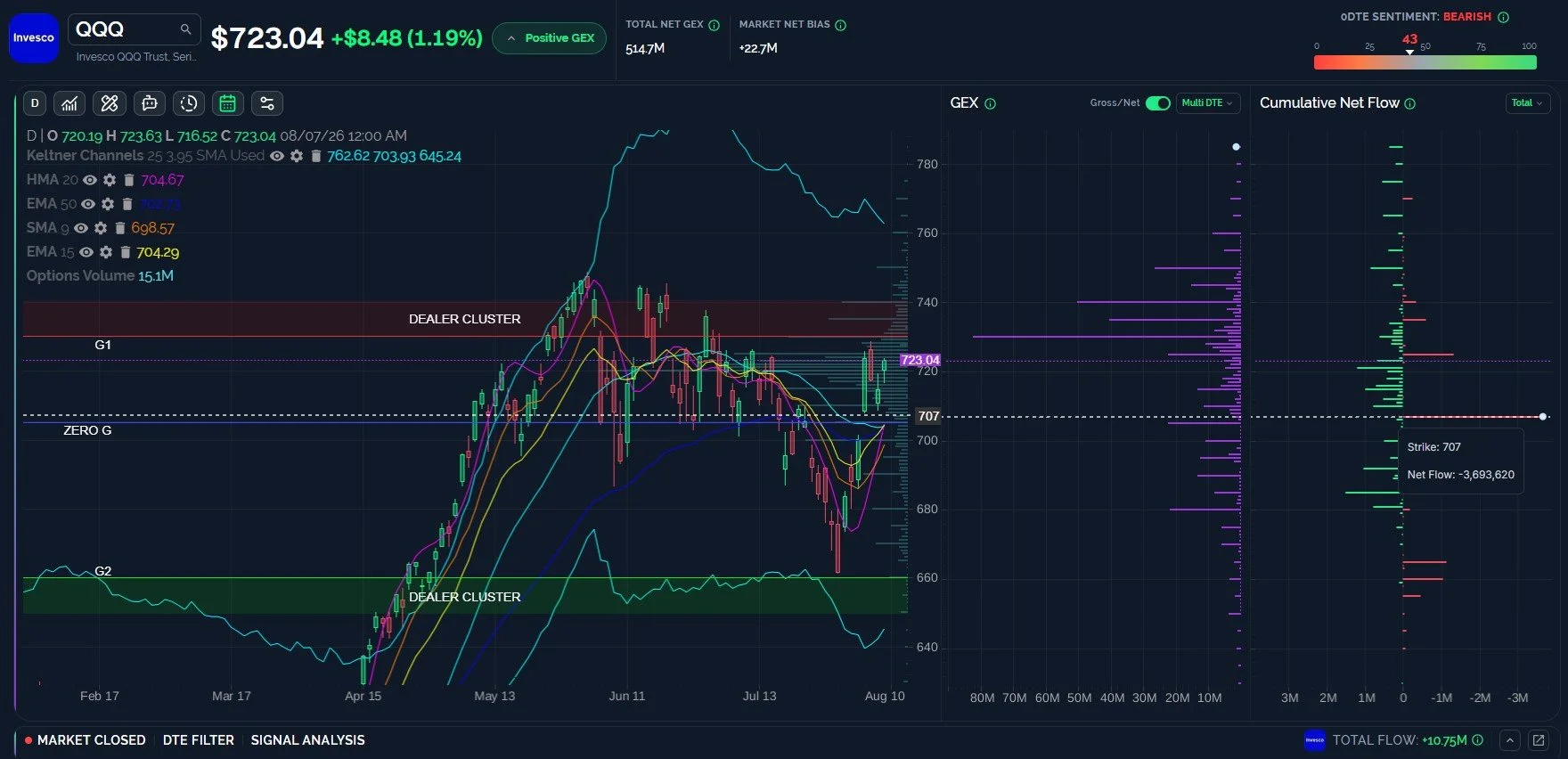Screen dimensions: 1568x759
Task: Delete the HMA 20 indicator
Action: [x=129, y=180]
